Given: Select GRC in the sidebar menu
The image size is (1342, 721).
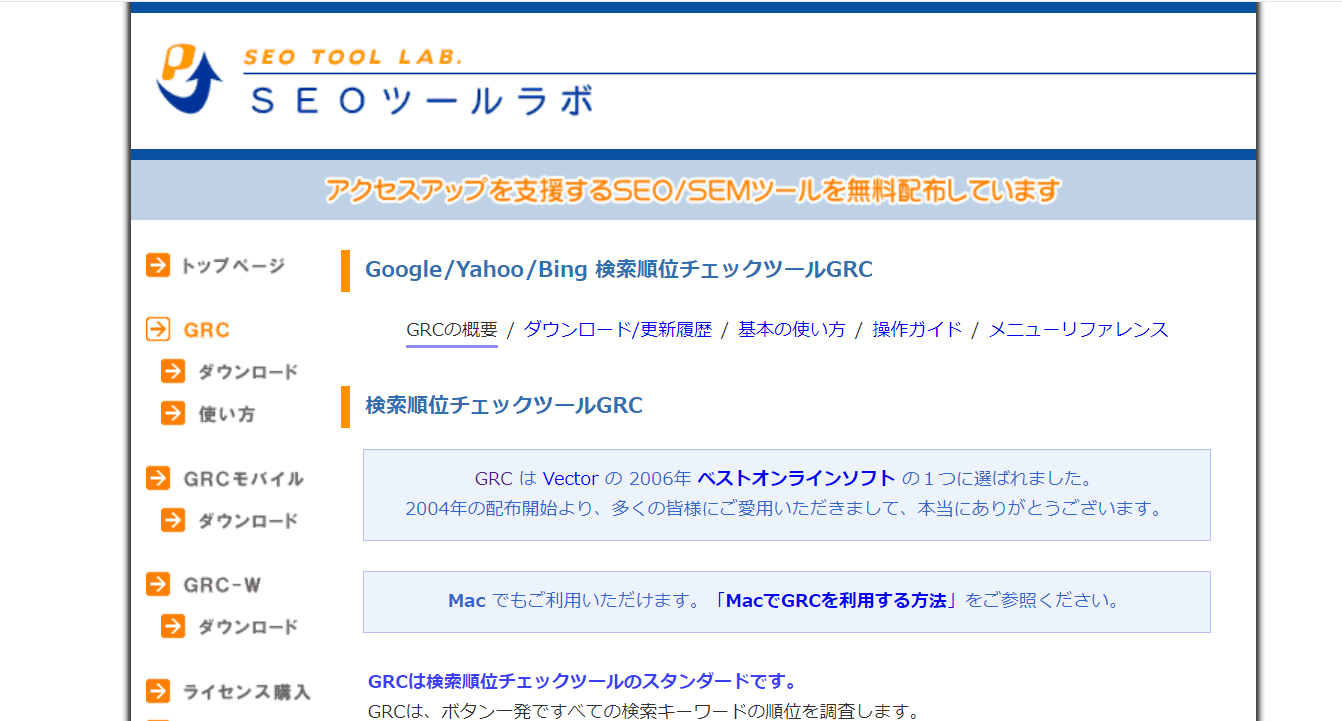Looking at the screenshot, I should [x=207, y=330].
